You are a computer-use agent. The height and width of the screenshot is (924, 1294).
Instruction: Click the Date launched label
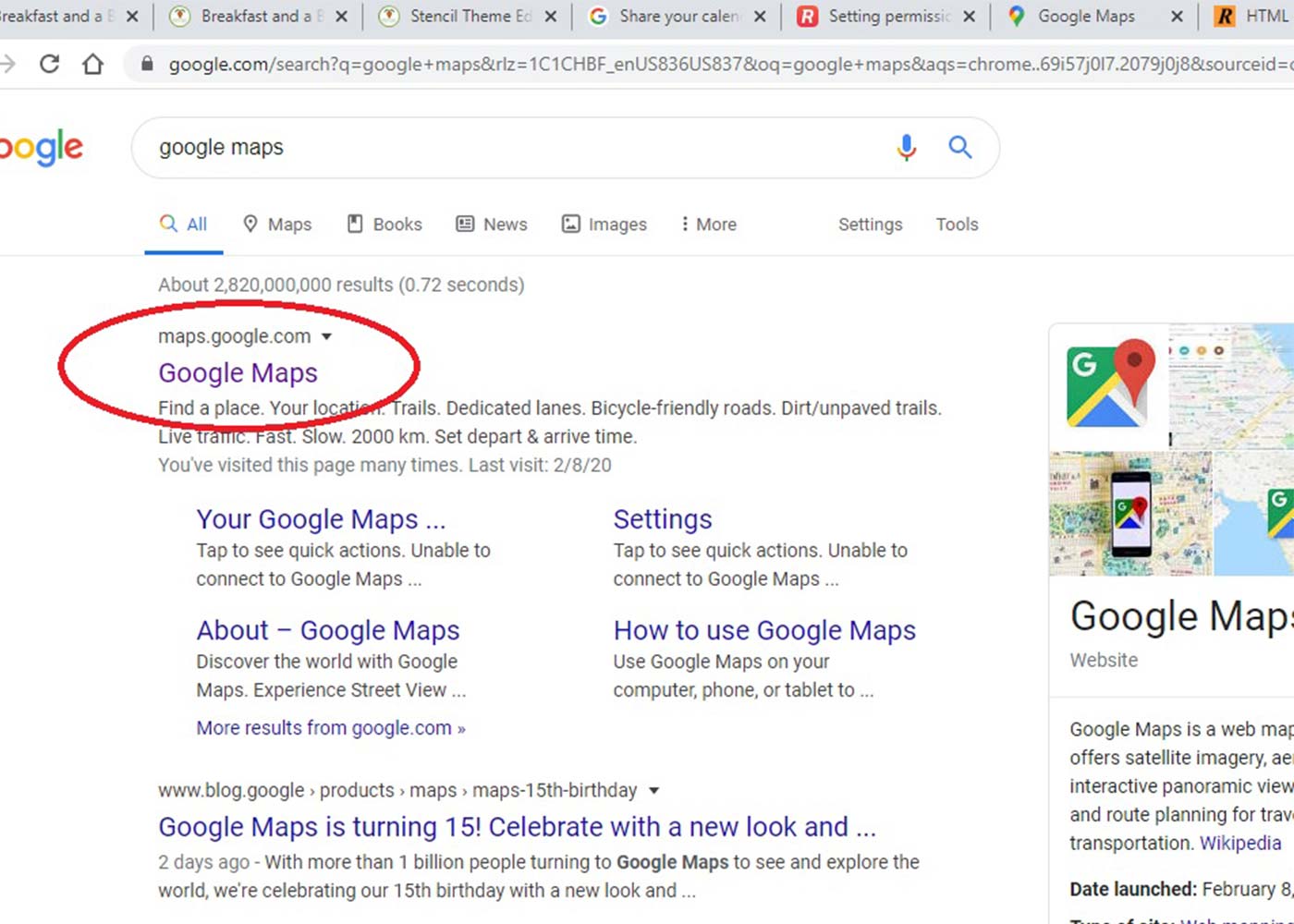(1133, 889)
